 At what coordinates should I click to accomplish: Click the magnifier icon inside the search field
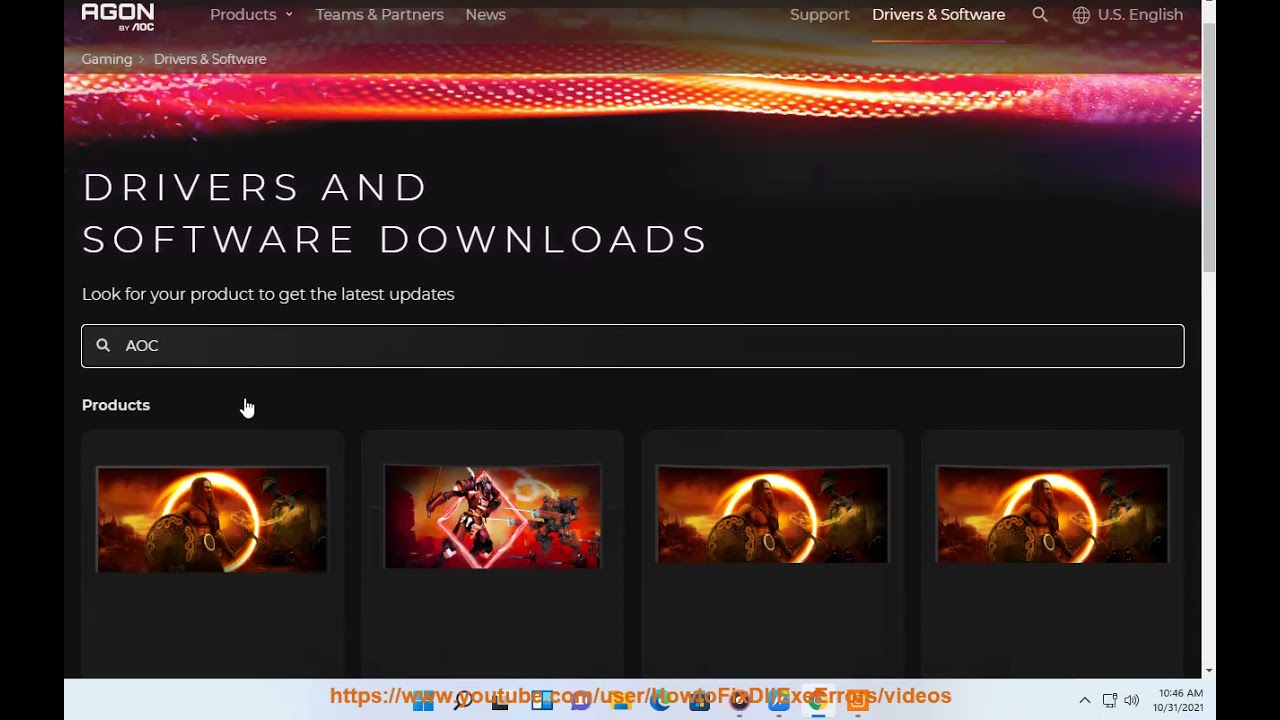coord(103,345)
